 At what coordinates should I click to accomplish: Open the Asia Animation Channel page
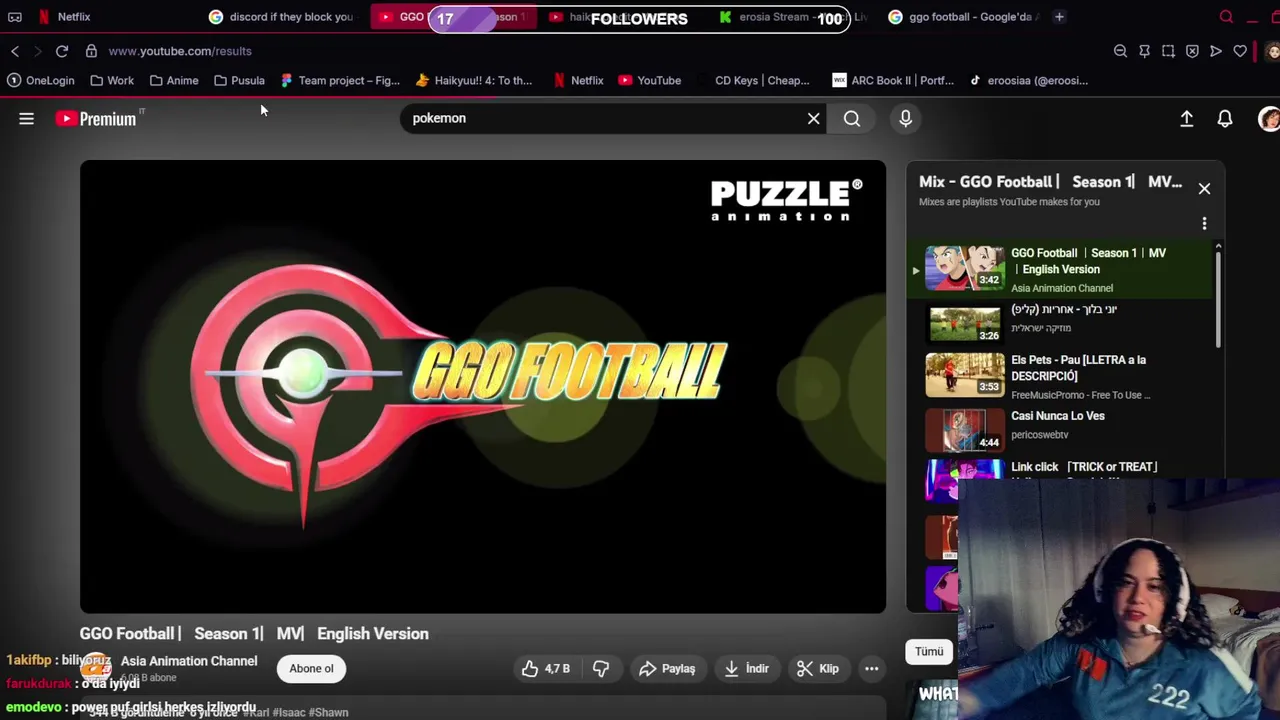click(188, 661)
